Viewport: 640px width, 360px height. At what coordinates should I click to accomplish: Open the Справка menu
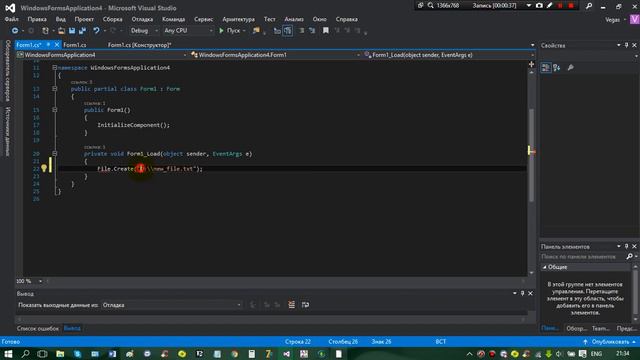[347, 19]
